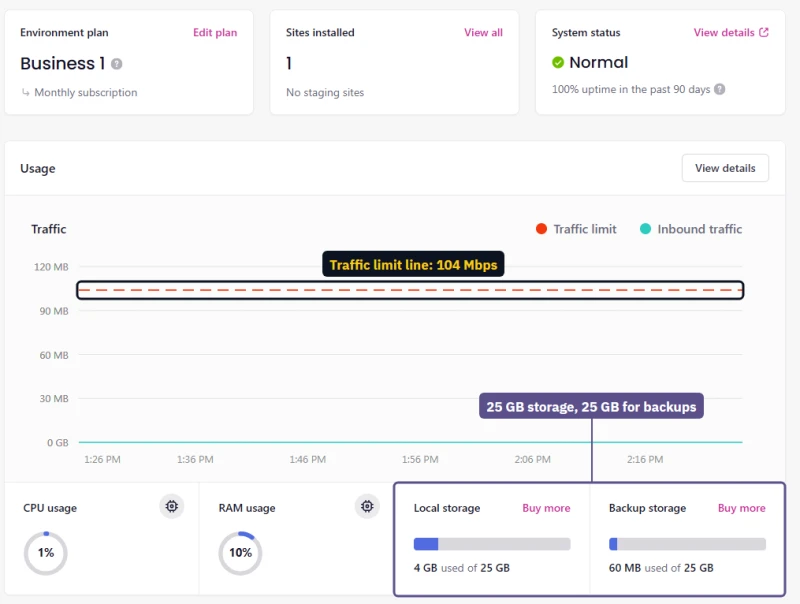Click the Usage View details button
The height and width of the screenshot is (604, 800).
725,168
